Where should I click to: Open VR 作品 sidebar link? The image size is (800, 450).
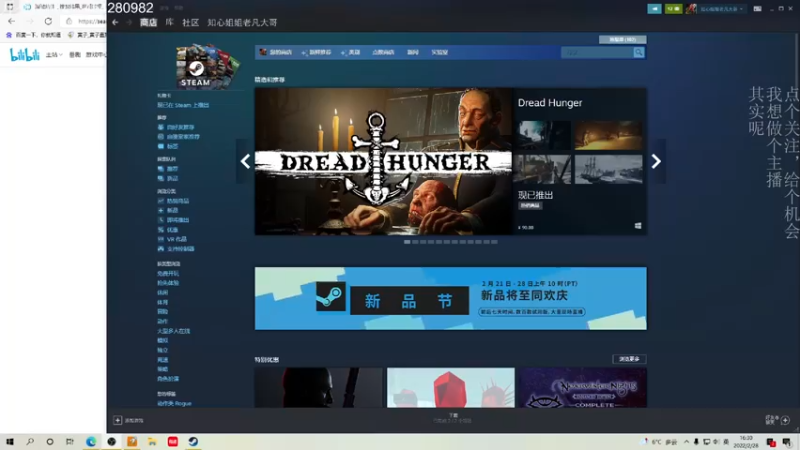pyautogui.click(x=172, y=239)
